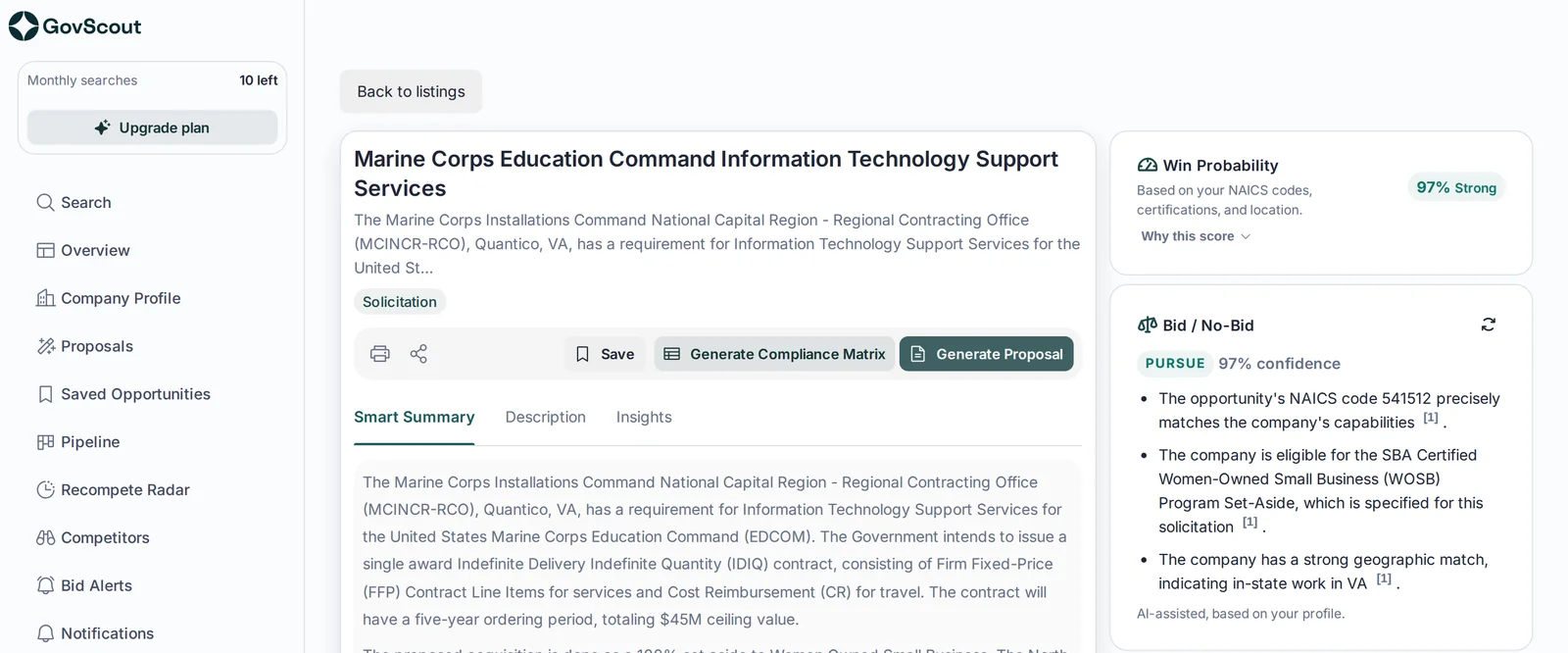Click the Recompete Radar clock icon
1568x653 pixels.
[x=45, y=490]
